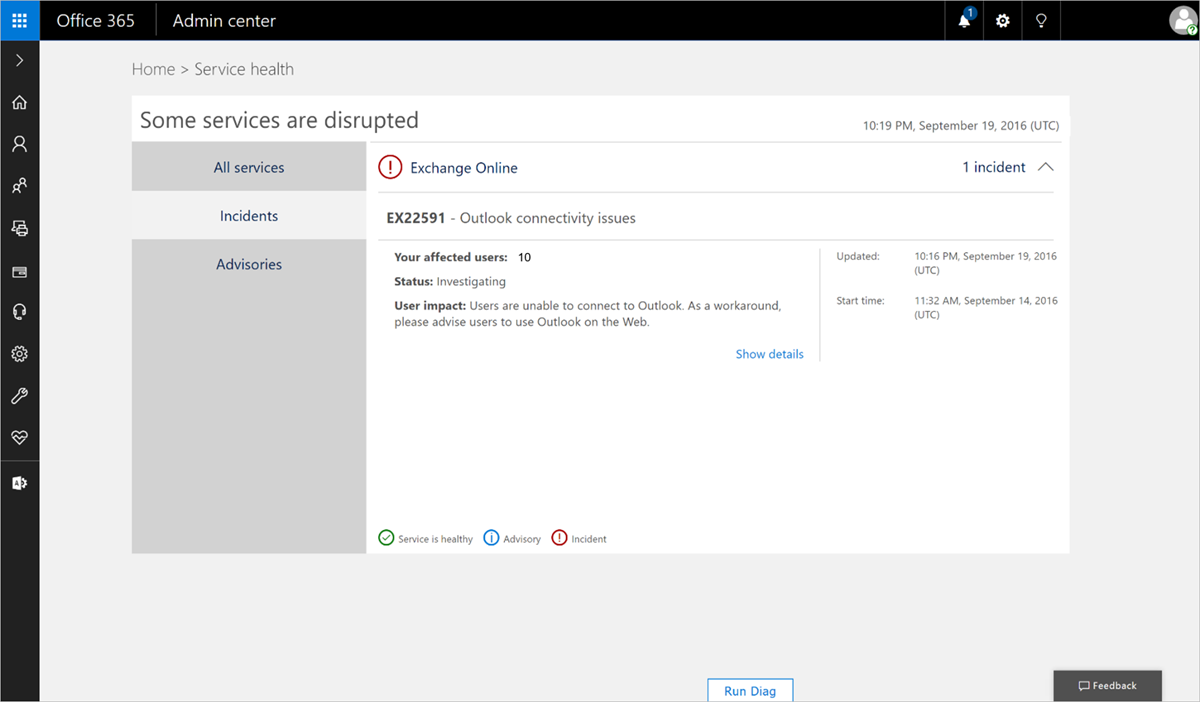Click the Run Diag button
This screenshot has width=1200, height=702.
(x=750, y=690)
